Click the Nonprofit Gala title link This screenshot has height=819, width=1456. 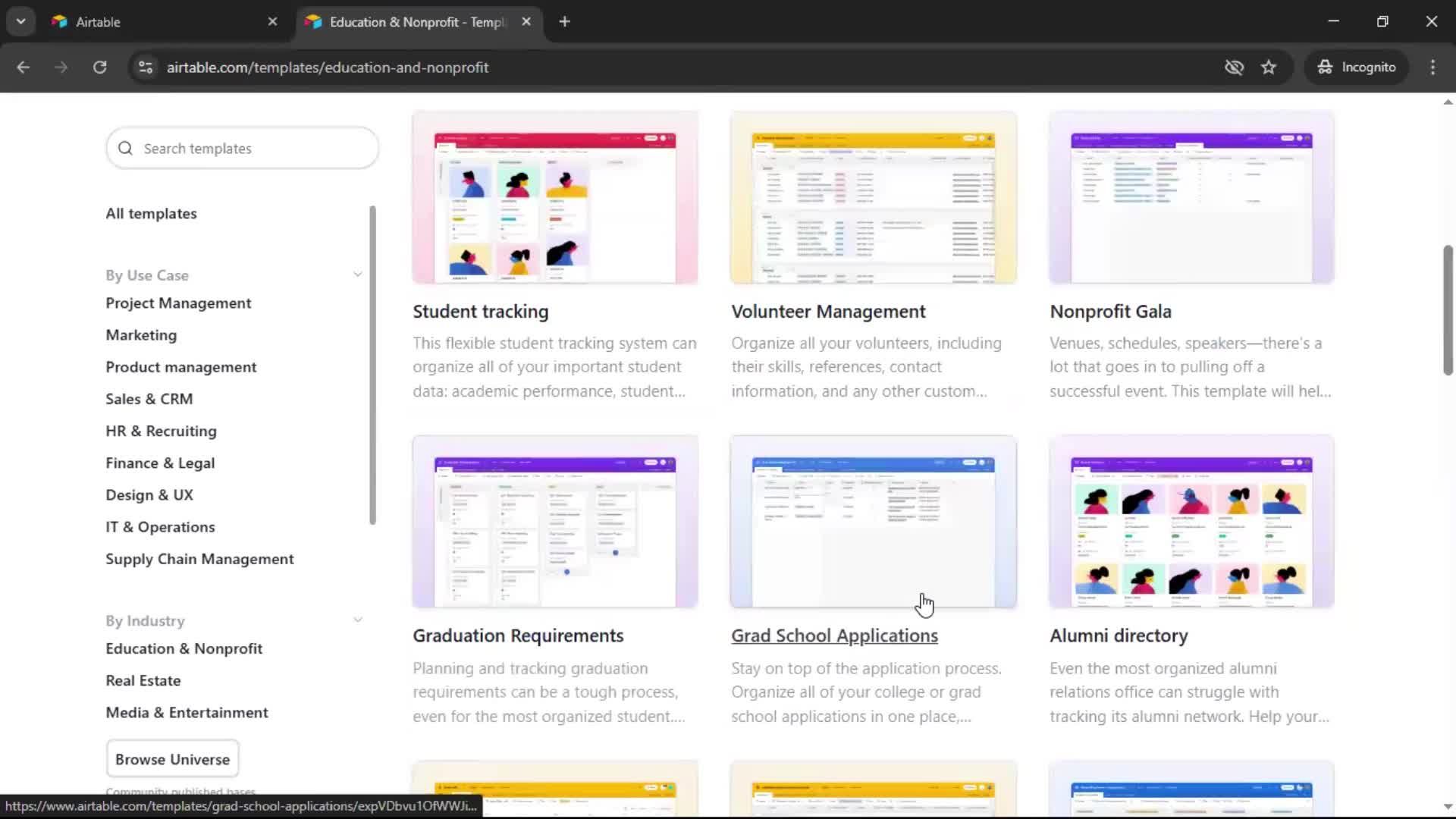pyautogui.click(x=1110, y=311)
